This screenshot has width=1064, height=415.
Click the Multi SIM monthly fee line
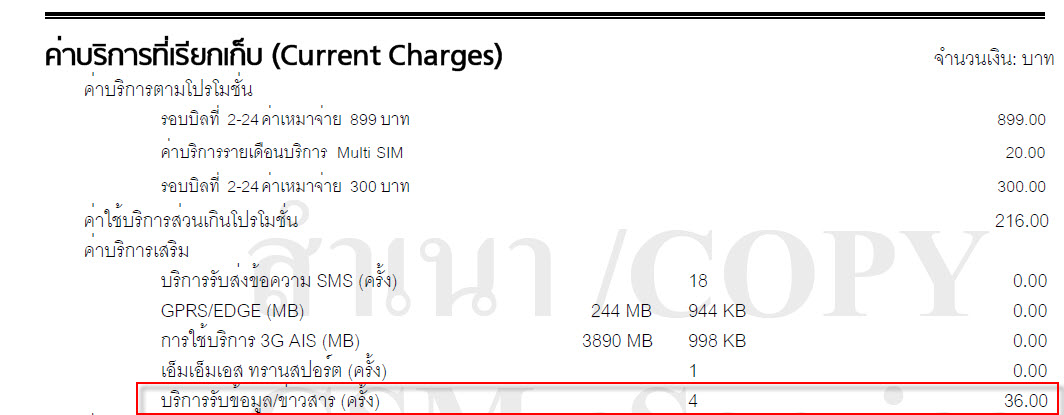pos(282,153)
